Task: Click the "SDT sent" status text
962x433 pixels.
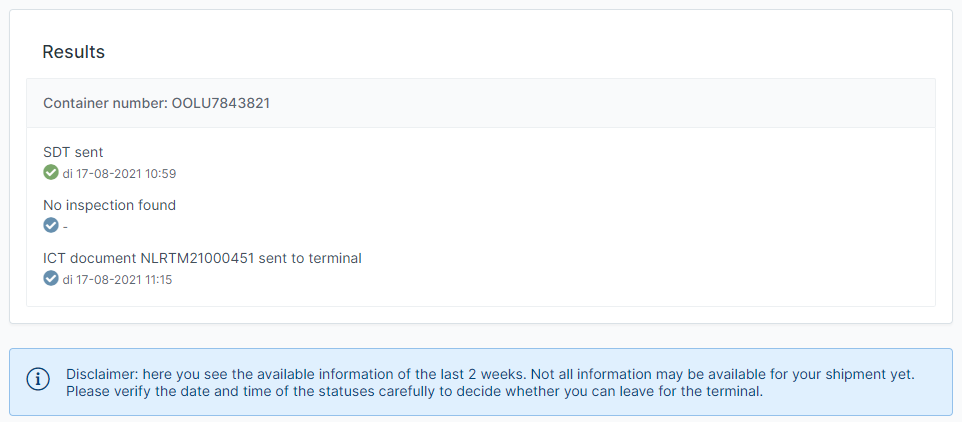Action: [x=73, y=153]
